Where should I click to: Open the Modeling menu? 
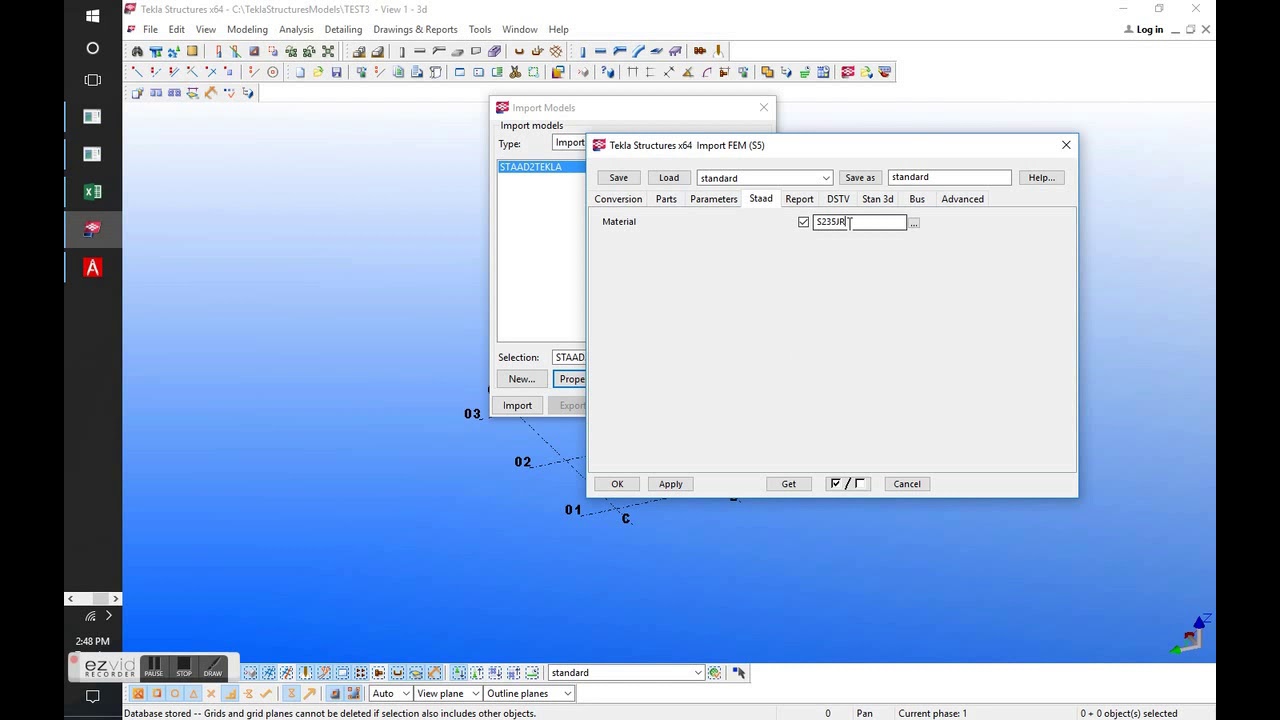[247, 29]
